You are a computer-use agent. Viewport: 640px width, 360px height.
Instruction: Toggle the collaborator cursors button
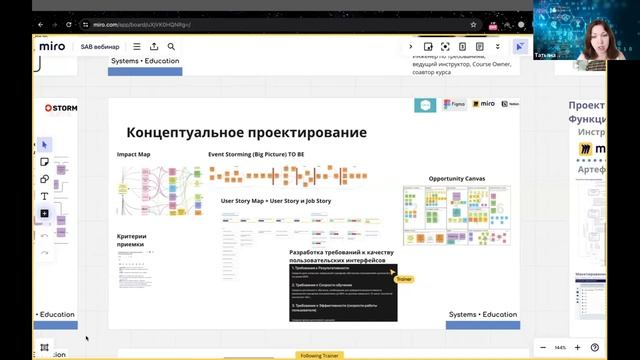coord(520,47)
